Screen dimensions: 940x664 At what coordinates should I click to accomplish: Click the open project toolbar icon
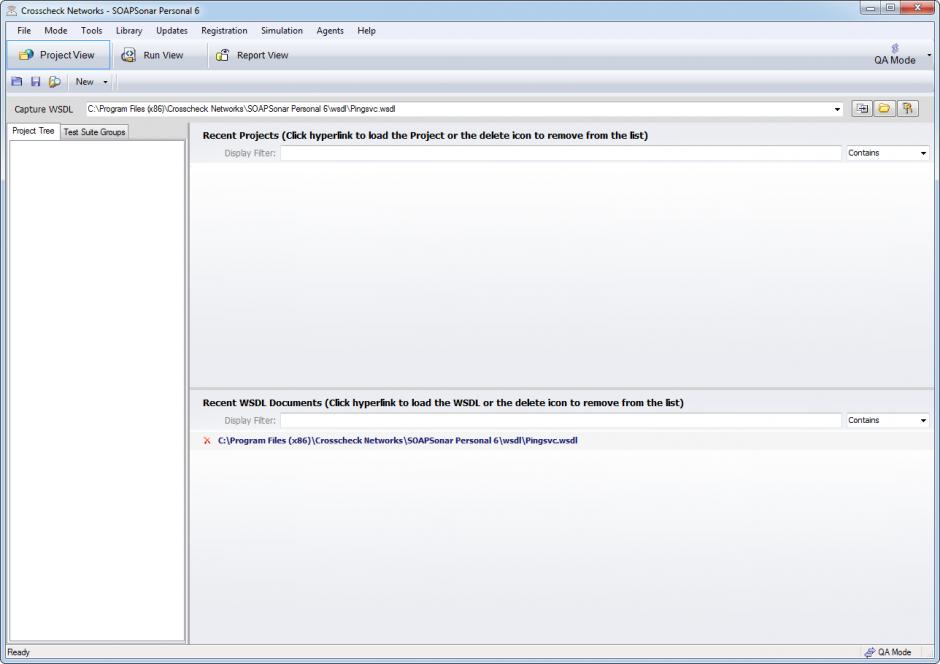pyautogui.click(x=17, y=82)
